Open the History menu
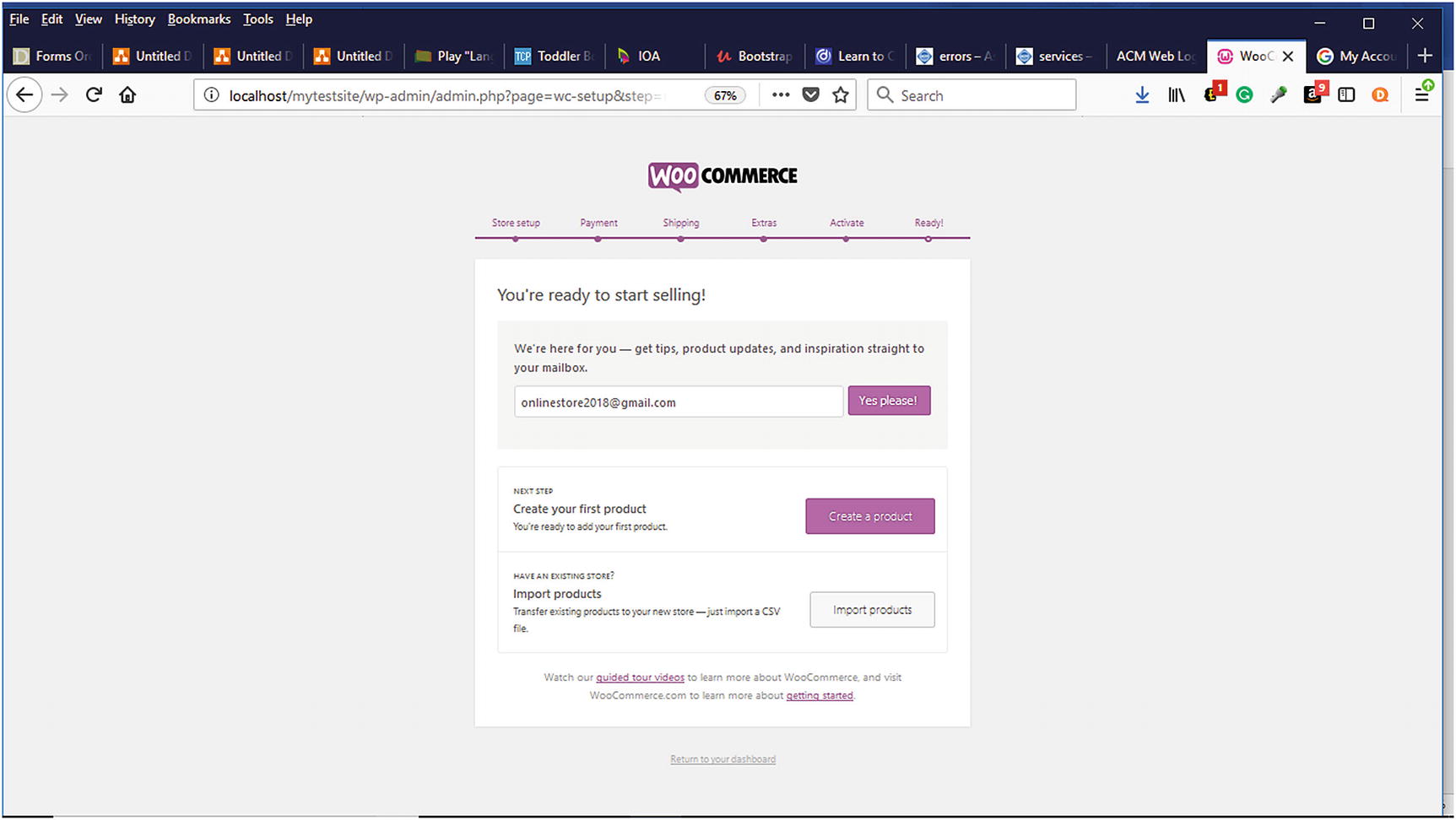1456x820 pixels. point(135,19)
